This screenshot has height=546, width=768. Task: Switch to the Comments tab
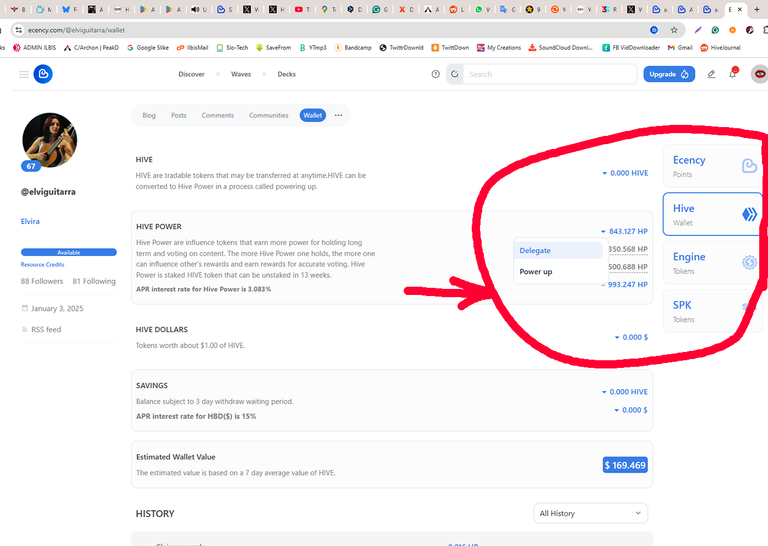[218, 115]
